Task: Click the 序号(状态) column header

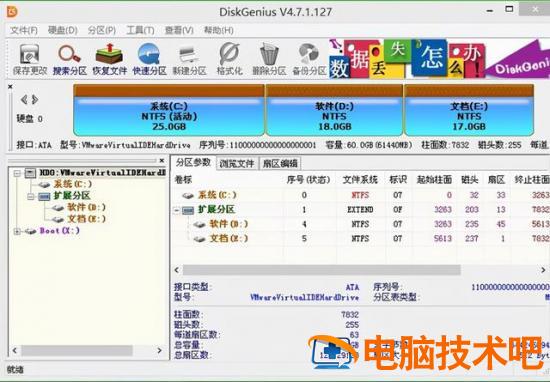Action: [x=308, y=180]
